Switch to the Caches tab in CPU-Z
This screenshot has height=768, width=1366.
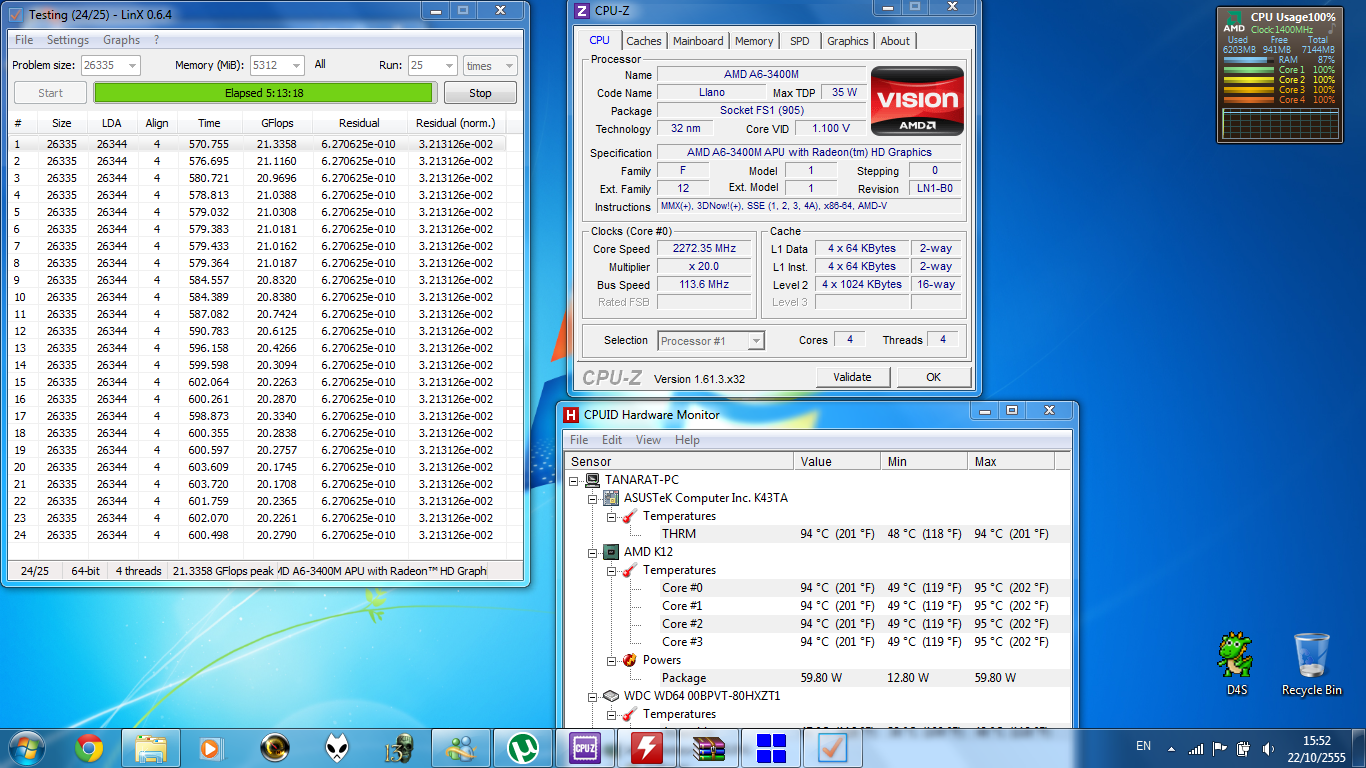click(643, 41)
